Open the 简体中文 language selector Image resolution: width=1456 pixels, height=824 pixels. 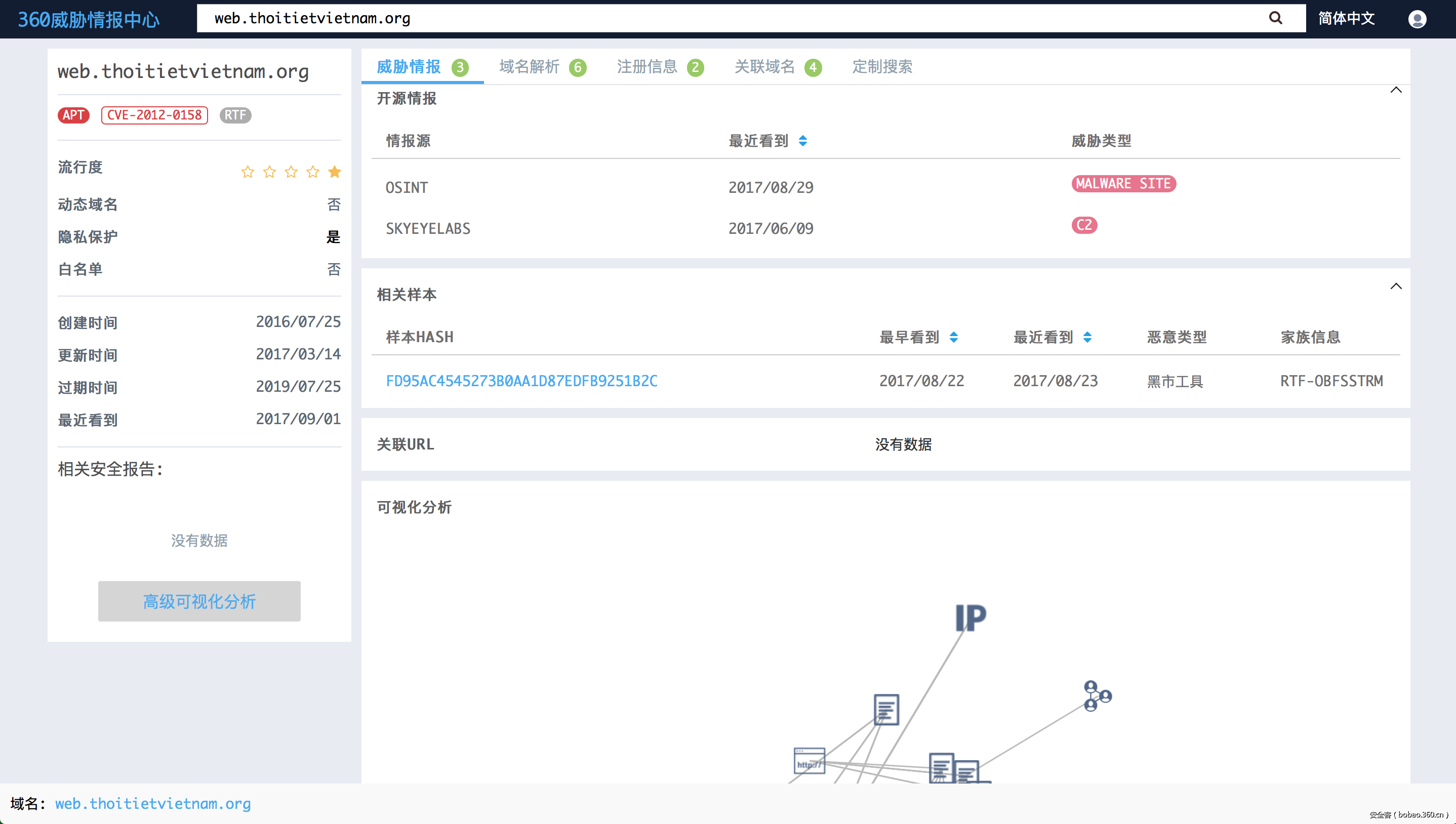pyautogui.click(x=1346, y=18)
